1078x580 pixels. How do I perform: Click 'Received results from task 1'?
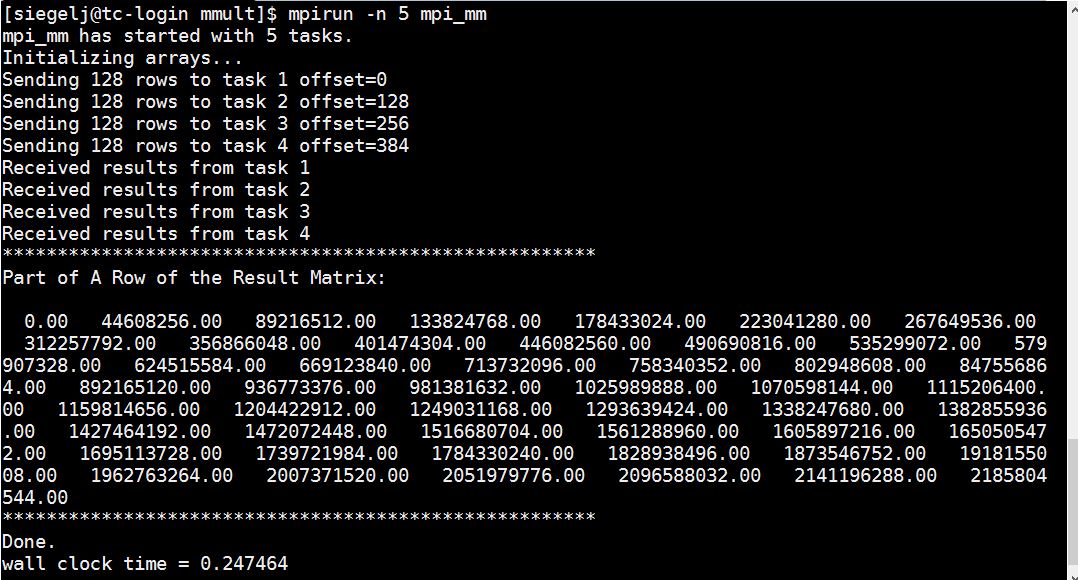click(156, 168)
